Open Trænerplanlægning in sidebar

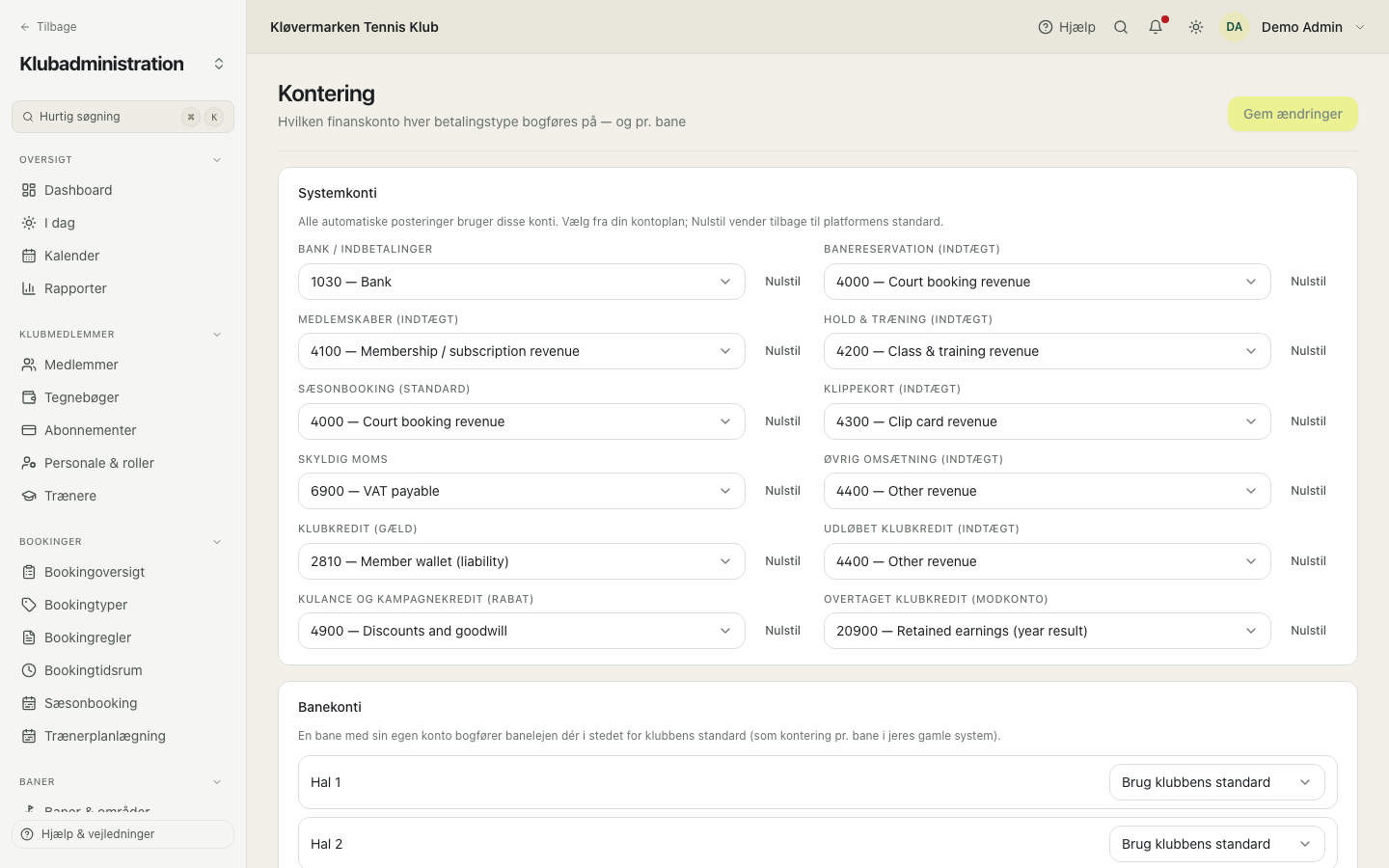tap(123, 736)
